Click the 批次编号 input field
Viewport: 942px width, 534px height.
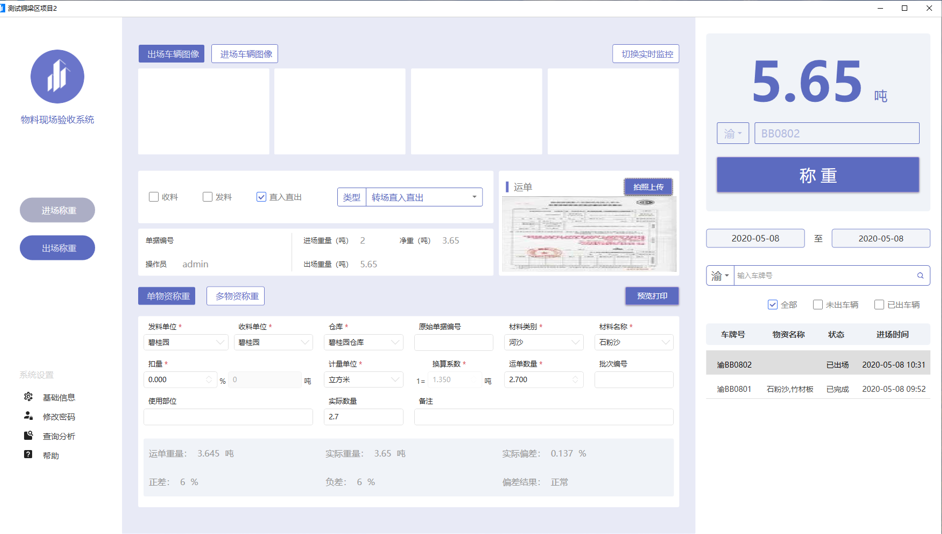click(634, 380)
